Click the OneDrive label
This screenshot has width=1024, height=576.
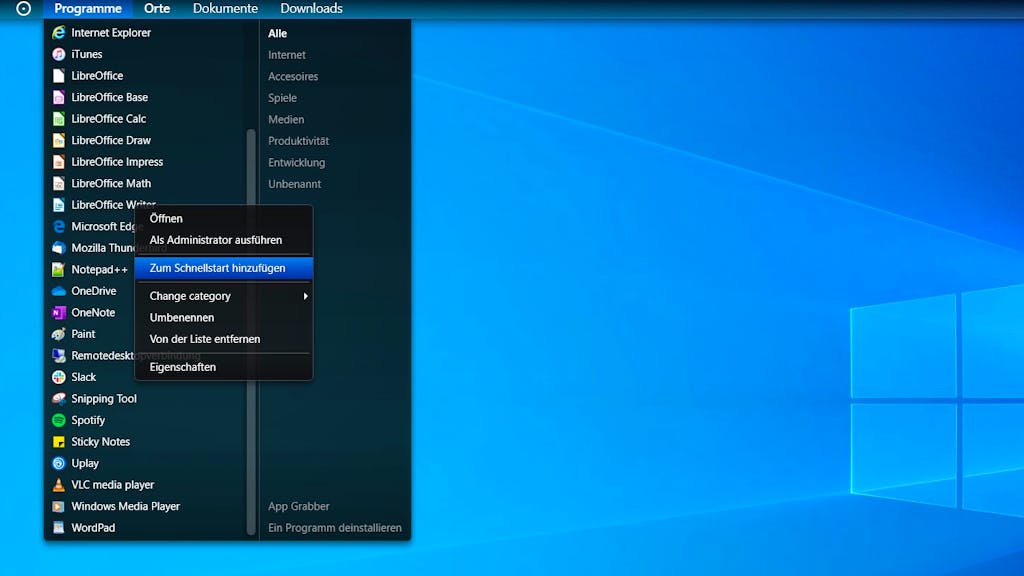(x=94, y=291)
